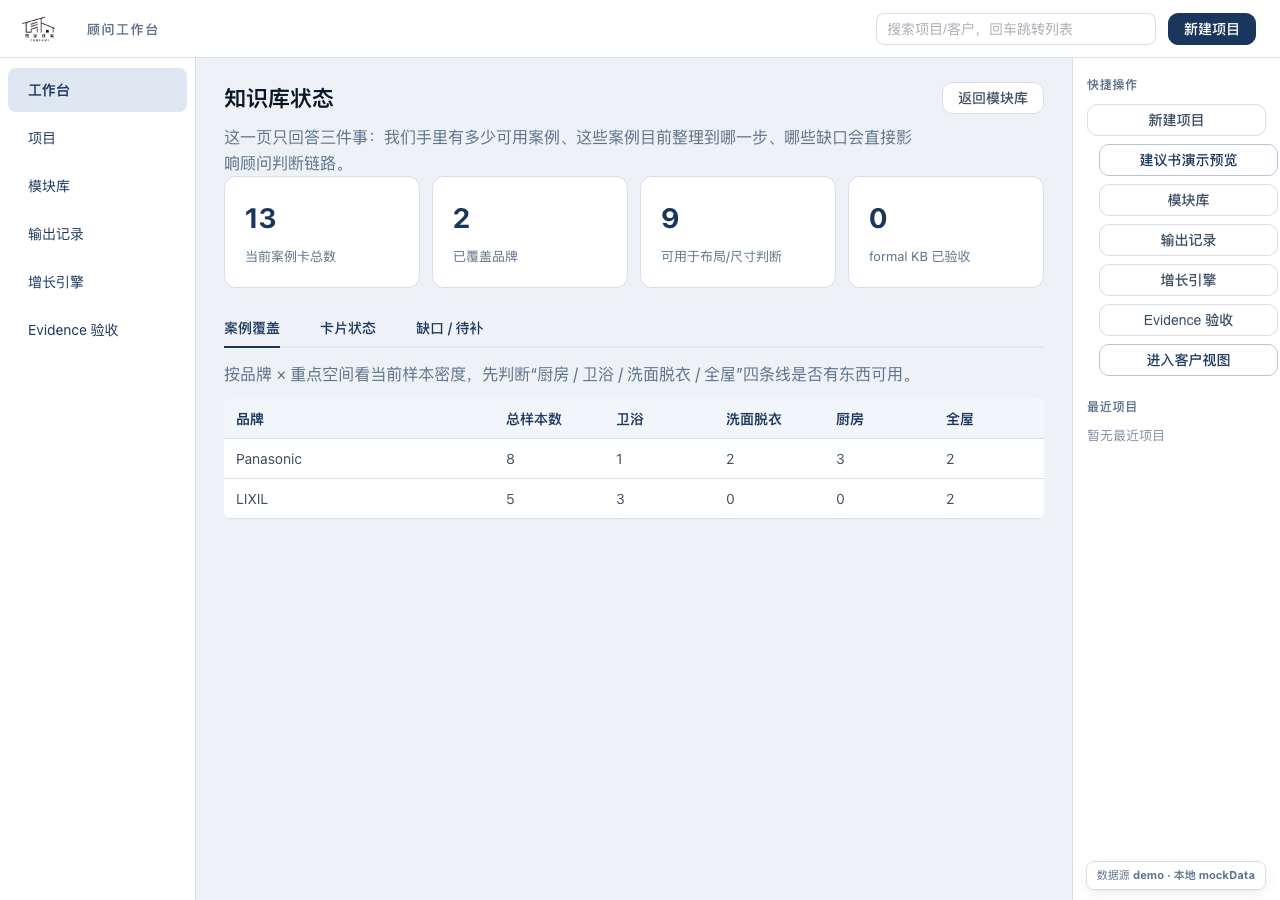The image size is (1280, 900).
Task: Click 新建项目 under 快捷操作
Action: [1177, 120]
